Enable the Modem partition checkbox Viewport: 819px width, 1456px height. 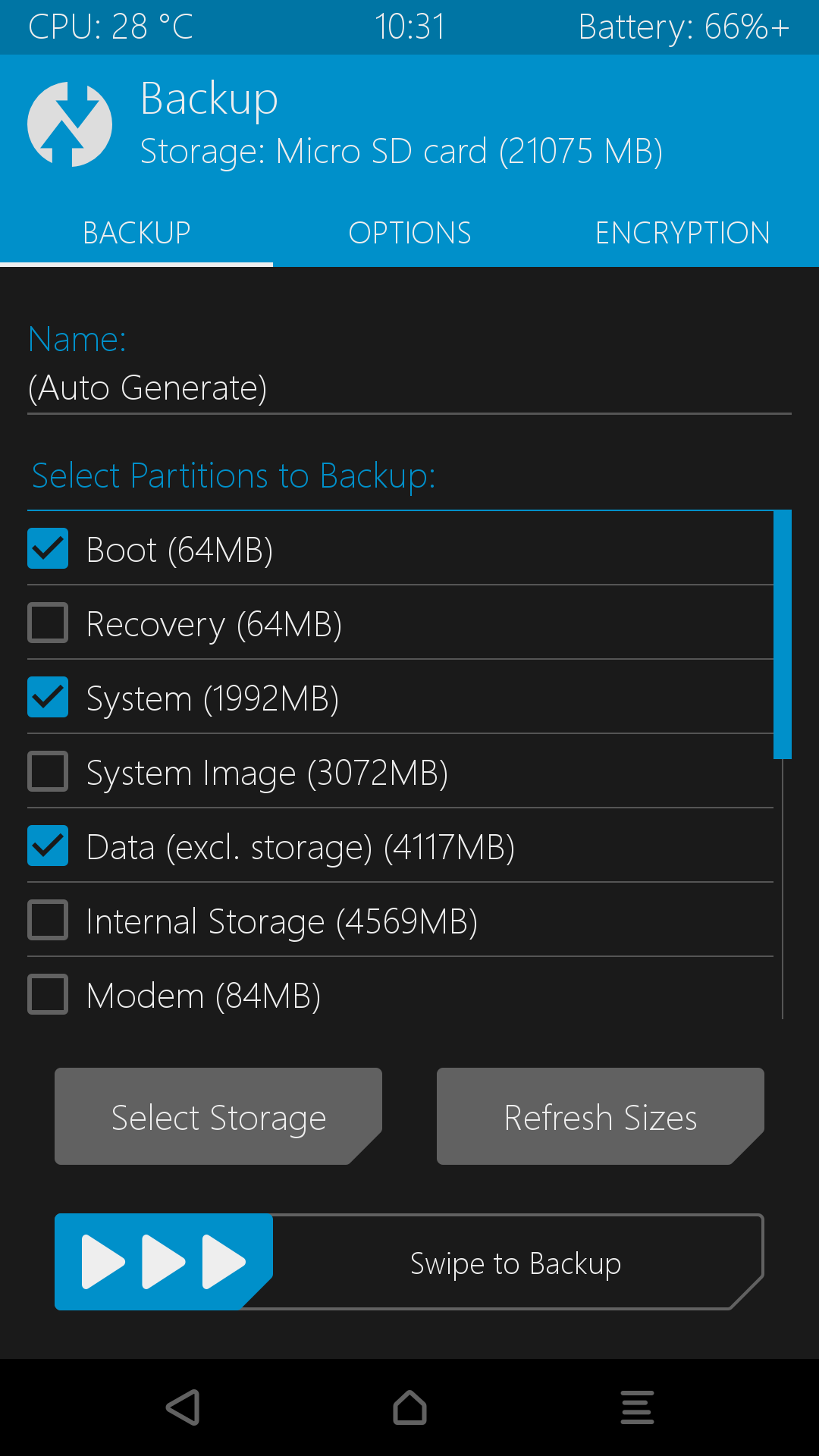coord(48,994)
